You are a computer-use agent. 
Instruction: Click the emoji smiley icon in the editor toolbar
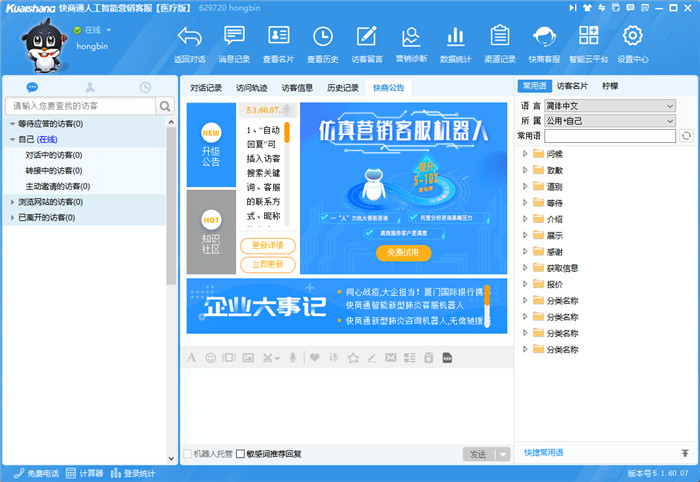210,357
